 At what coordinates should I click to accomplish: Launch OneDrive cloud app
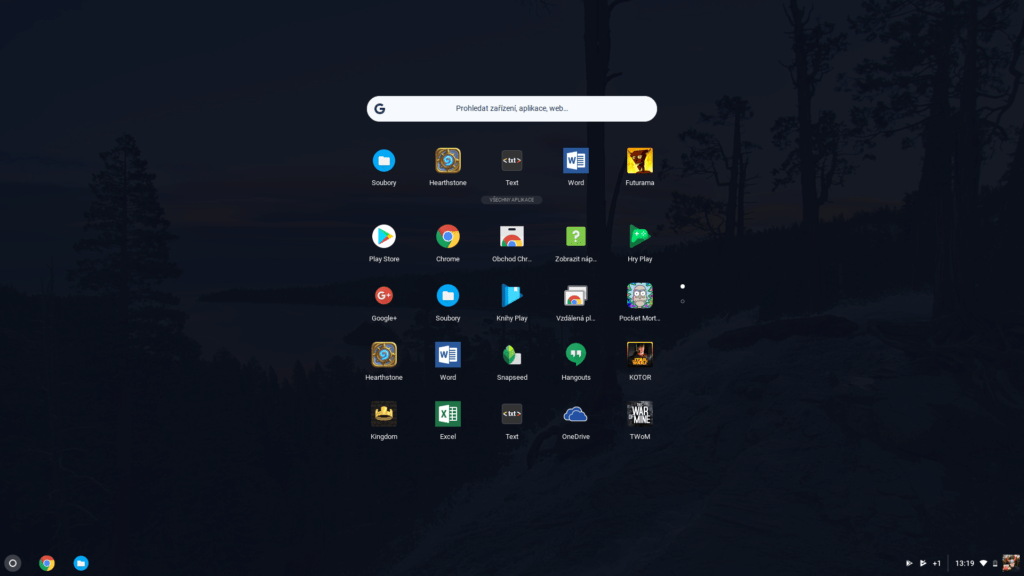576,414
